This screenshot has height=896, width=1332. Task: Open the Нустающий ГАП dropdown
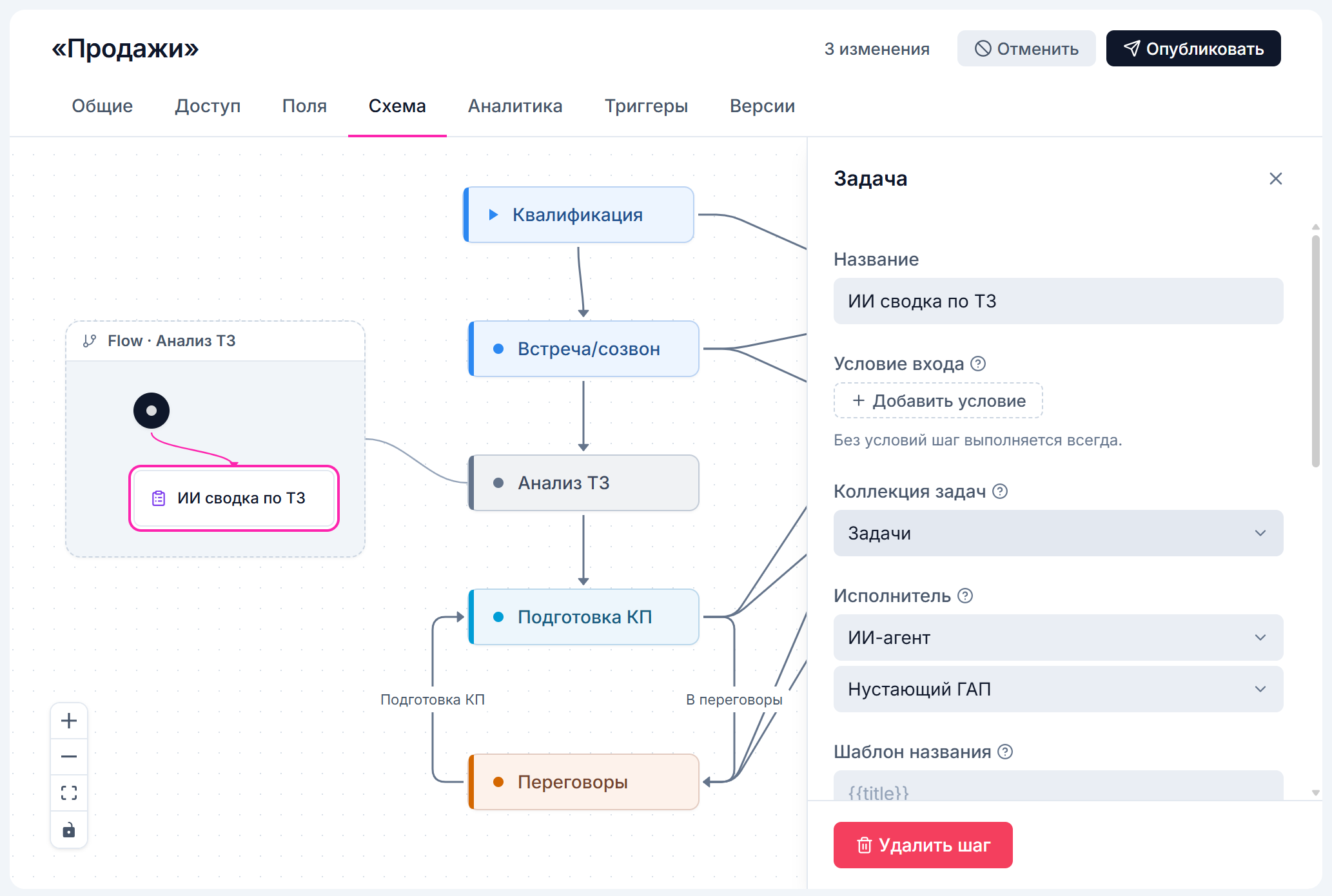point(1058,689)
